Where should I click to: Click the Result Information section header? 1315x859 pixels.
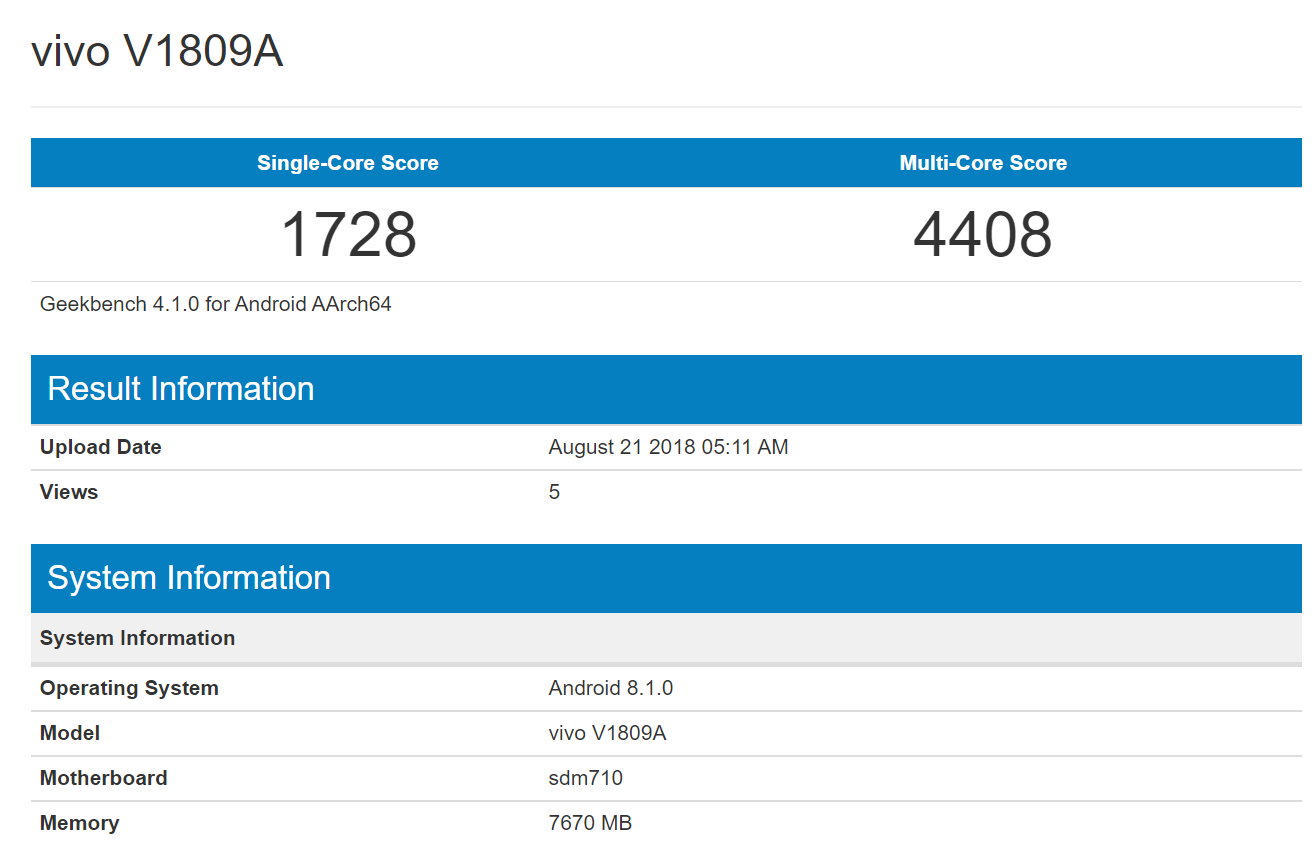pyautogui.click(x=181, y=389)
